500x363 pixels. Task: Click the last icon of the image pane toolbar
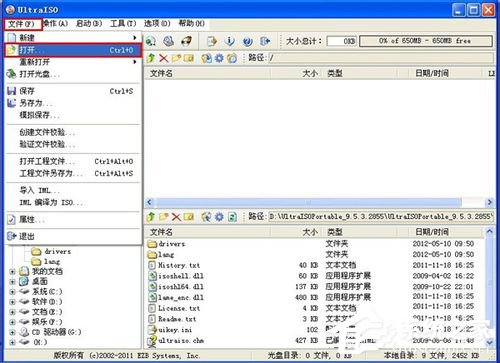pyautogui.click(x=232, y=58)
